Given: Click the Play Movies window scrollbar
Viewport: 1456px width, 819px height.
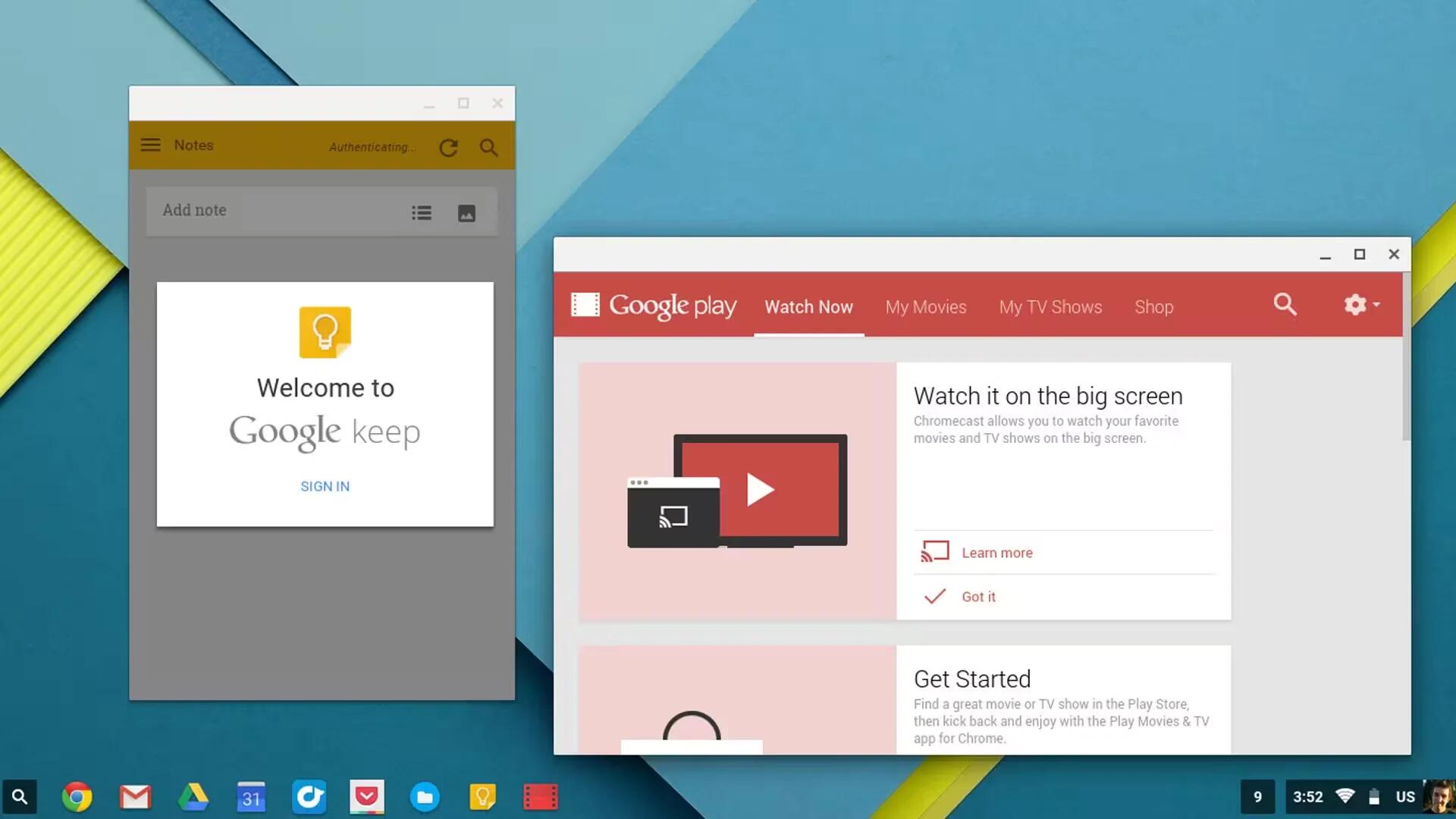Looking at the screenshot, I should [x=1406, y=356].
